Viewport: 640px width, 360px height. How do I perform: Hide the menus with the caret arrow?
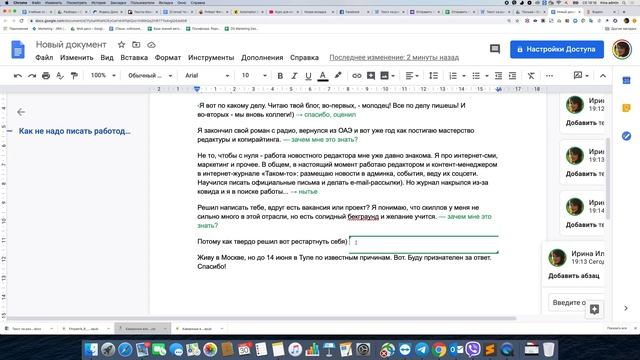tap(603, 76)
